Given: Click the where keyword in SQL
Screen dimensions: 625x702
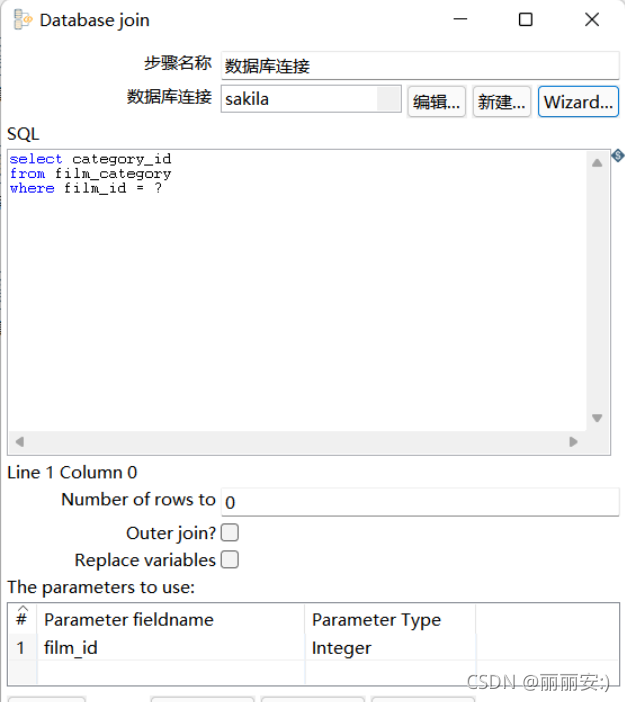Looking at the screenshot, I should [x=32, y=188].
